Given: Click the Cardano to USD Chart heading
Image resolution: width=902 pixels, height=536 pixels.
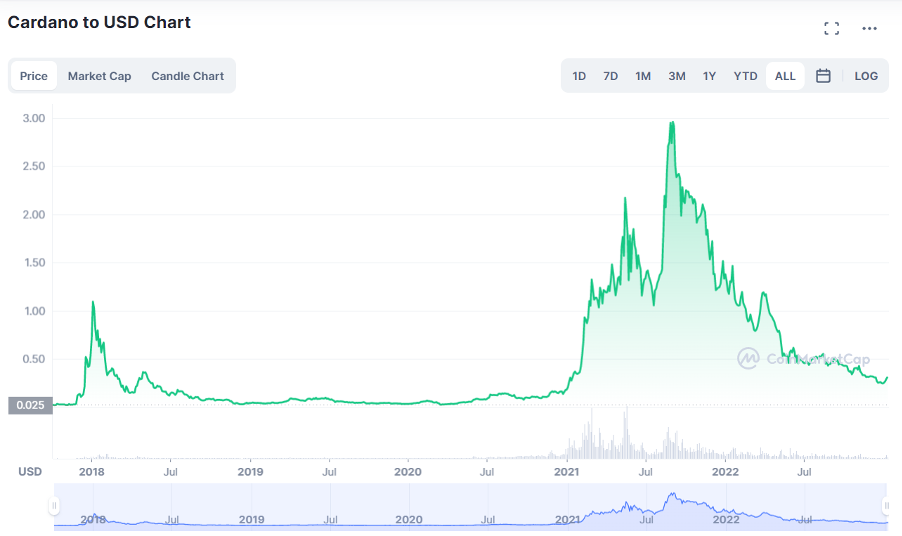Looking at the screenshot, I should (x=99, y=22).
